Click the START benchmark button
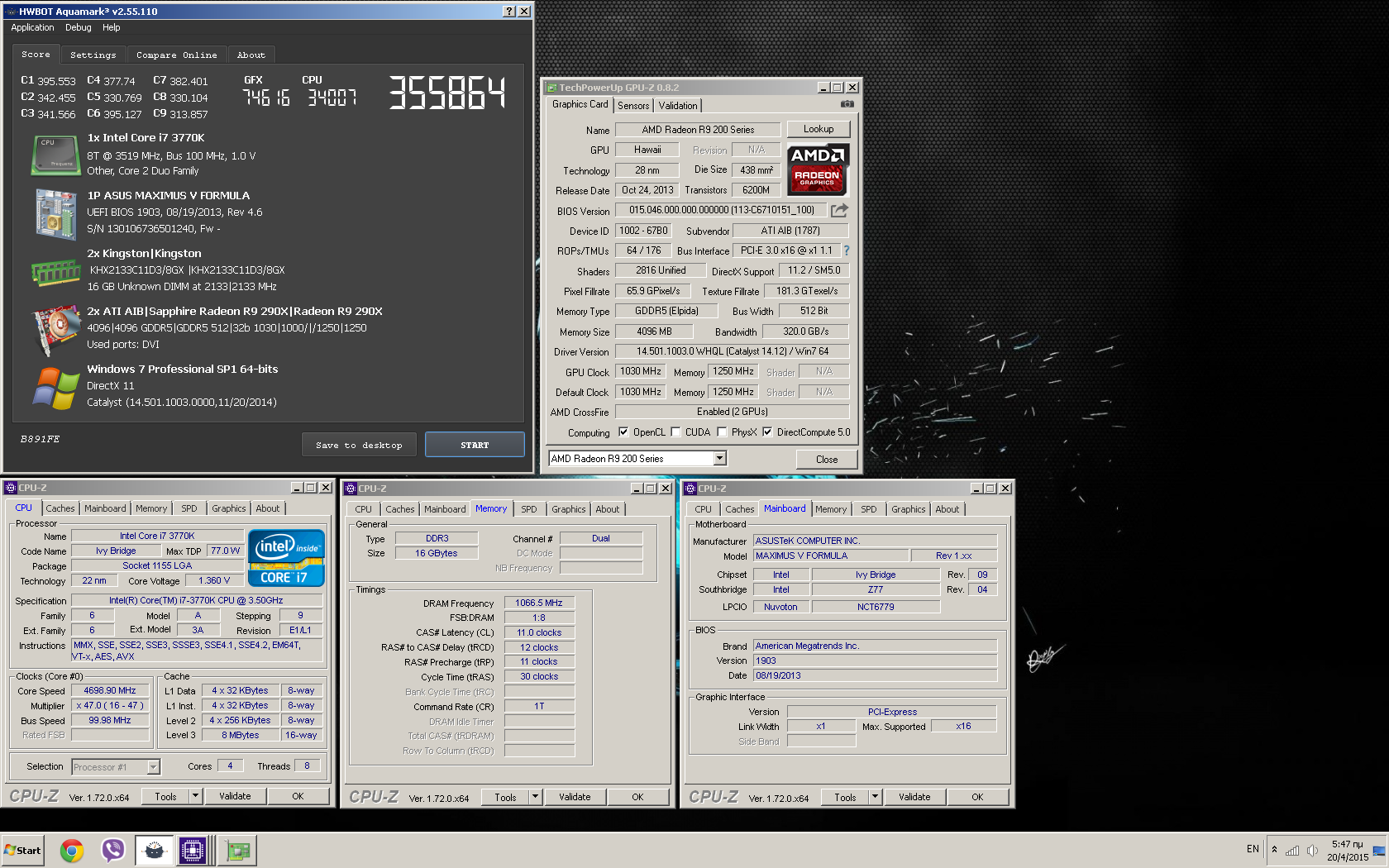This screenshot has height=868, width=1389. pos(475,445)
